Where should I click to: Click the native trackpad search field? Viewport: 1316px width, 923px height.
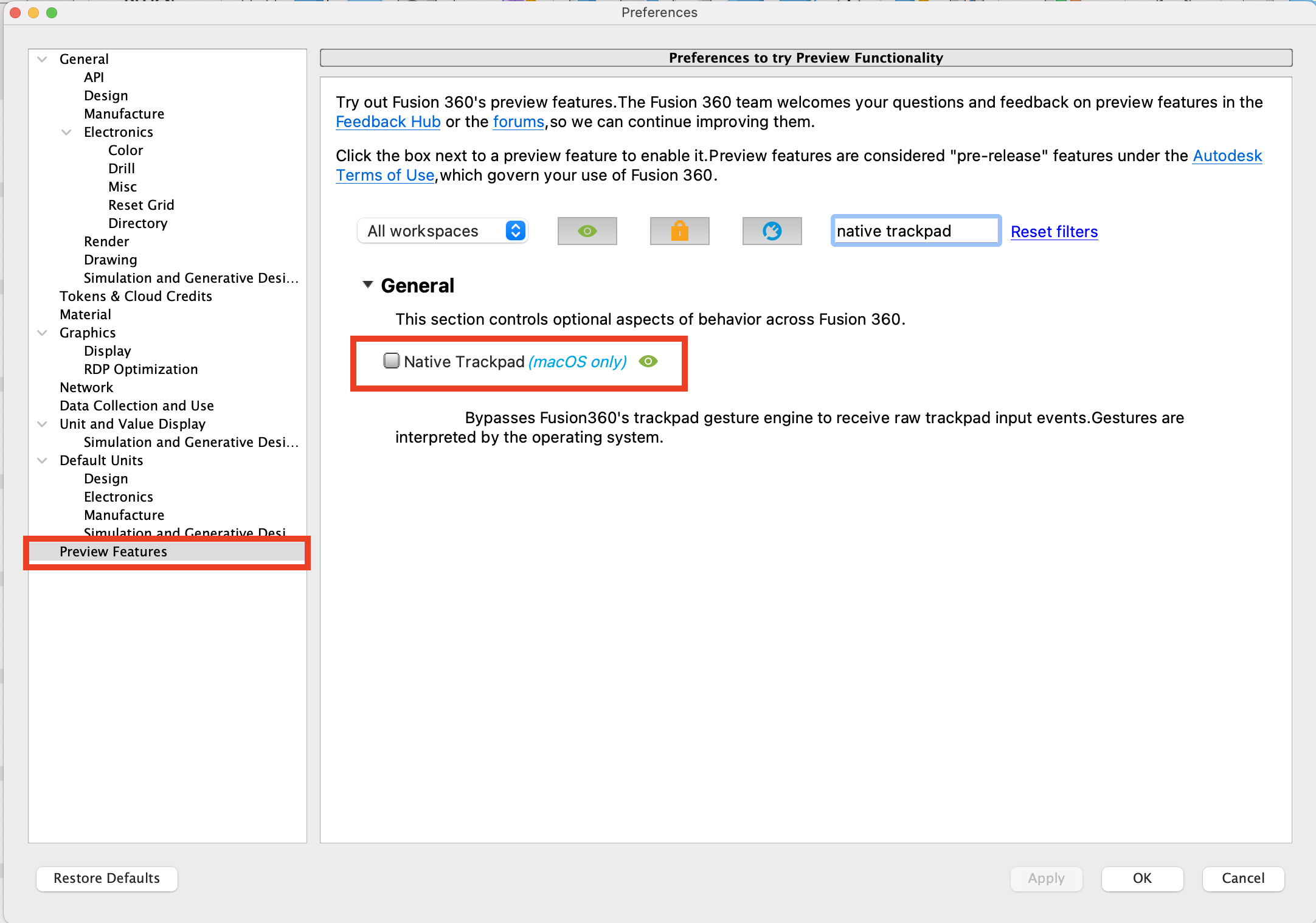coord(915,231)
